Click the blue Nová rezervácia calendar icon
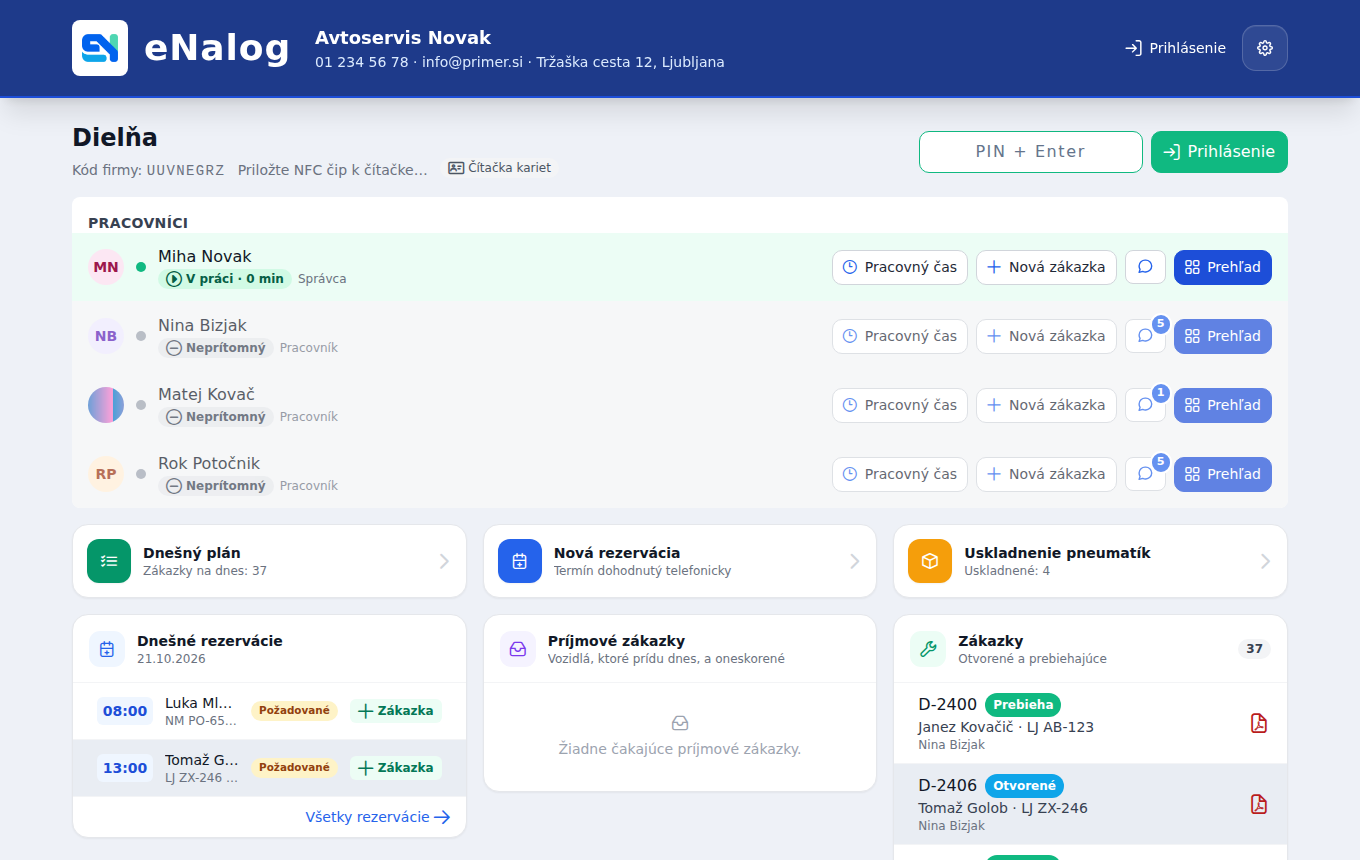 click(520, 561)
